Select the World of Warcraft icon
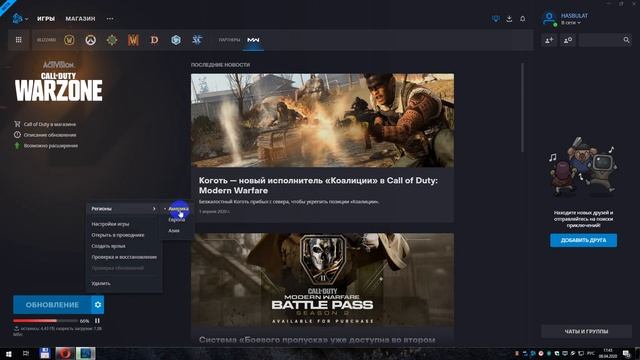 tap(69, 40)
